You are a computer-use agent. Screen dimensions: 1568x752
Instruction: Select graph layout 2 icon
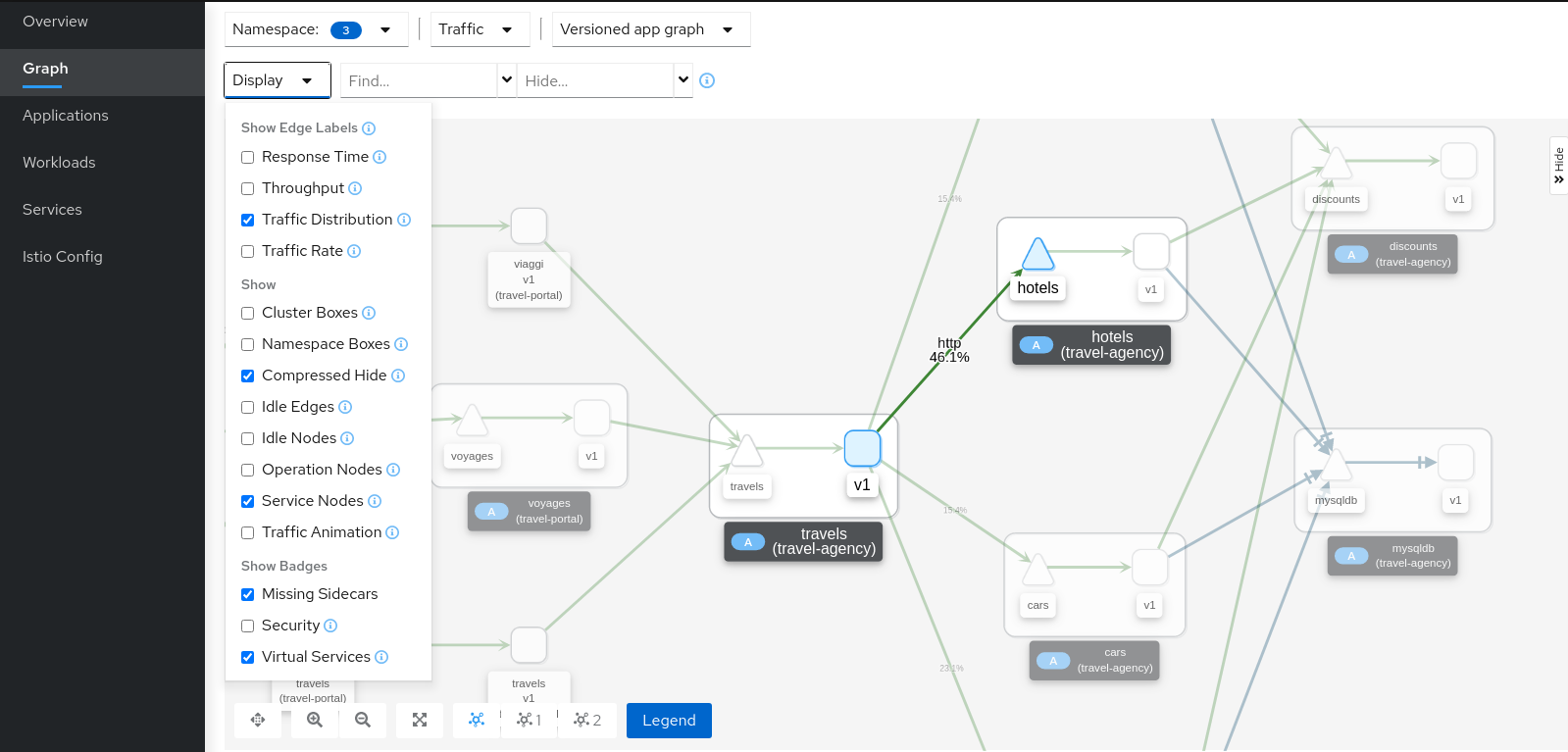[586, 720]
